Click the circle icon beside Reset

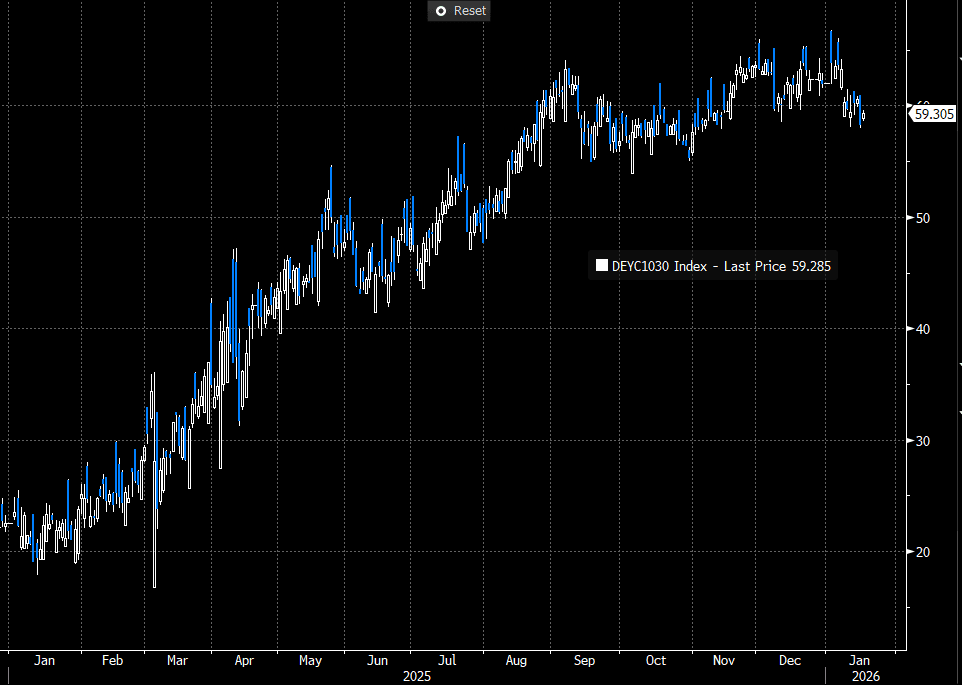[x=440, y=11]
